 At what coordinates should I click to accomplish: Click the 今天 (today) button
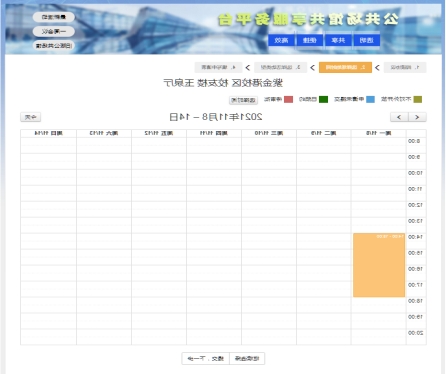31,117
